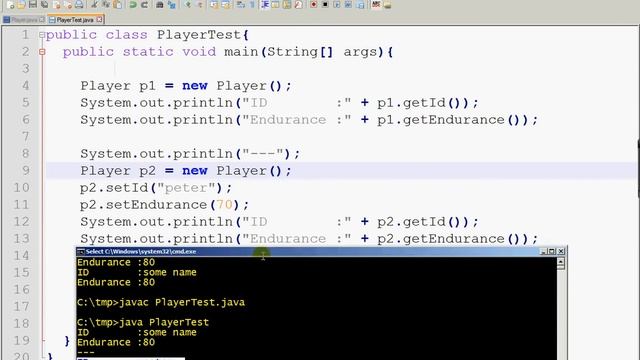Viewport: 640px width, 360px height.
Task: Toggle synchronize vertical scrolling icon
Action: click(214, 4)
